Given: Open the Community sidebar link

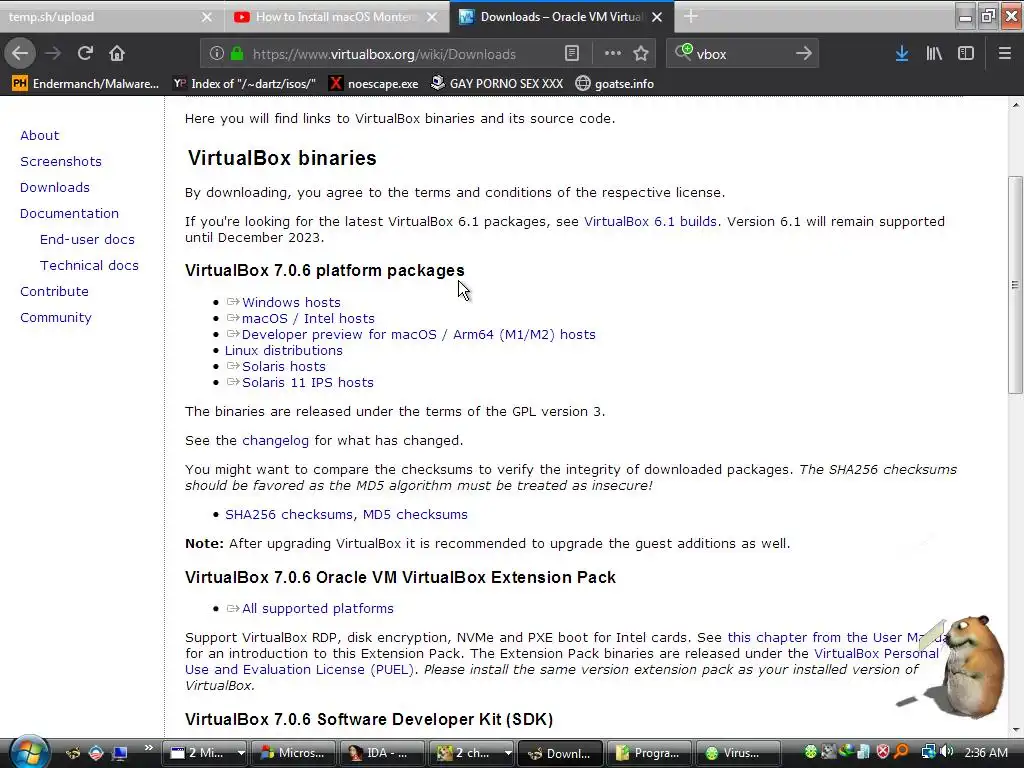Looking at the screenshot, I should point(56,318).
